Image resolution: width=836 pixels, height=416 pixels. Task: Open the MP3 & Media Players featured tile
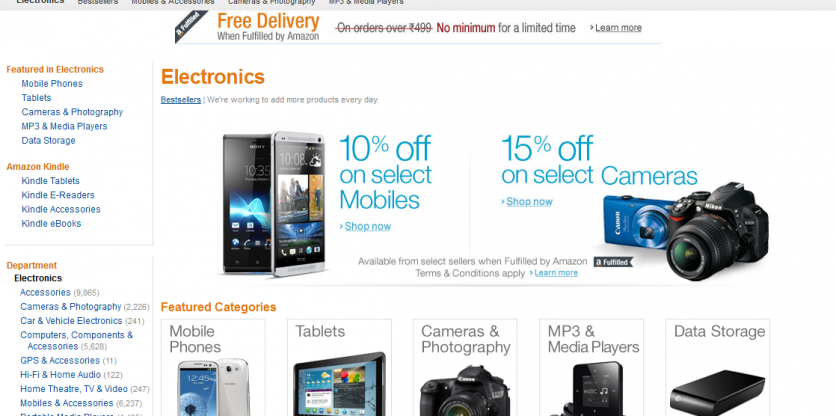click(x=591, y=367)
